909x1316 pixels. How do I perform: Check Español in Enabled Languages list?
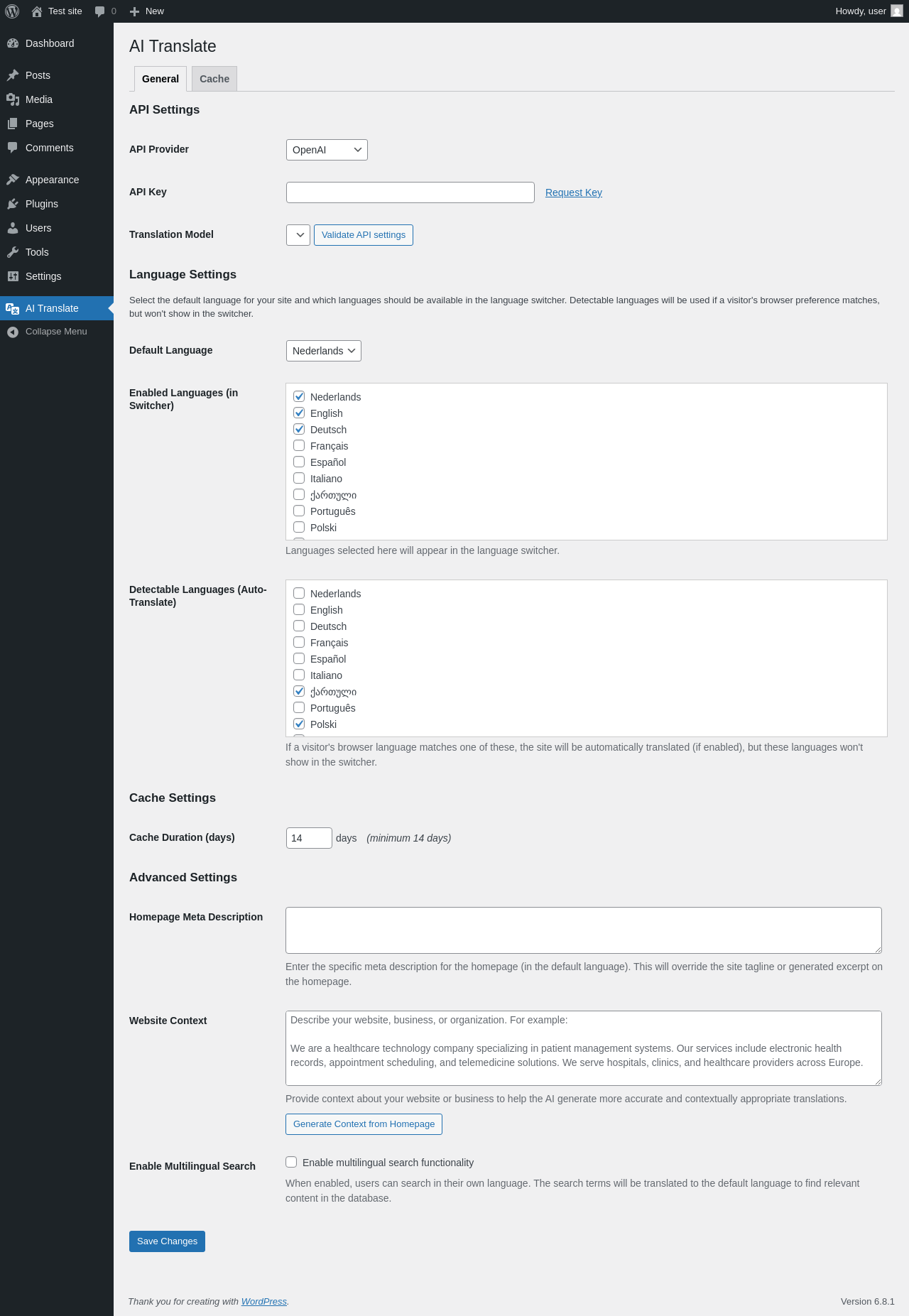[299, 462]
